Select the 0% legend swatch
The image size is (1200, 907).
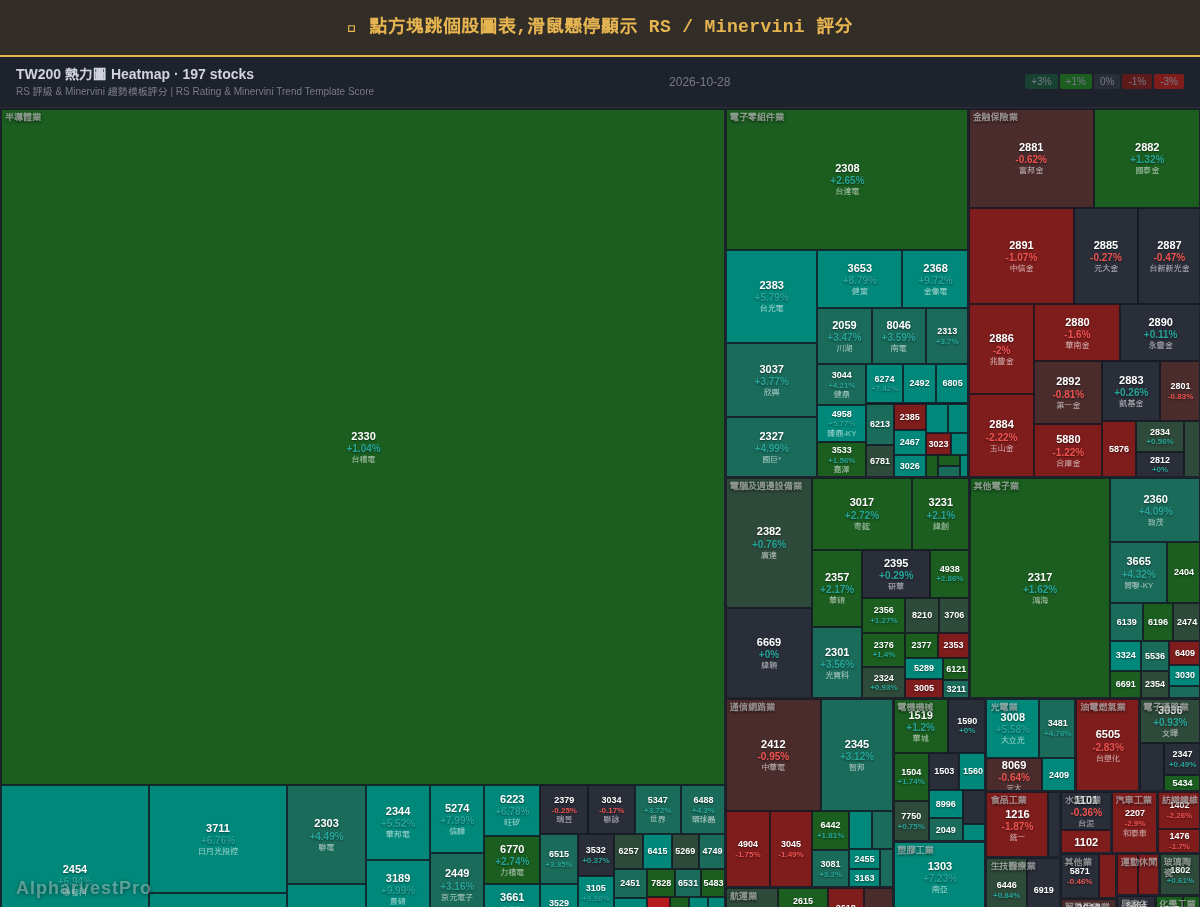(x=1107, y=82)
